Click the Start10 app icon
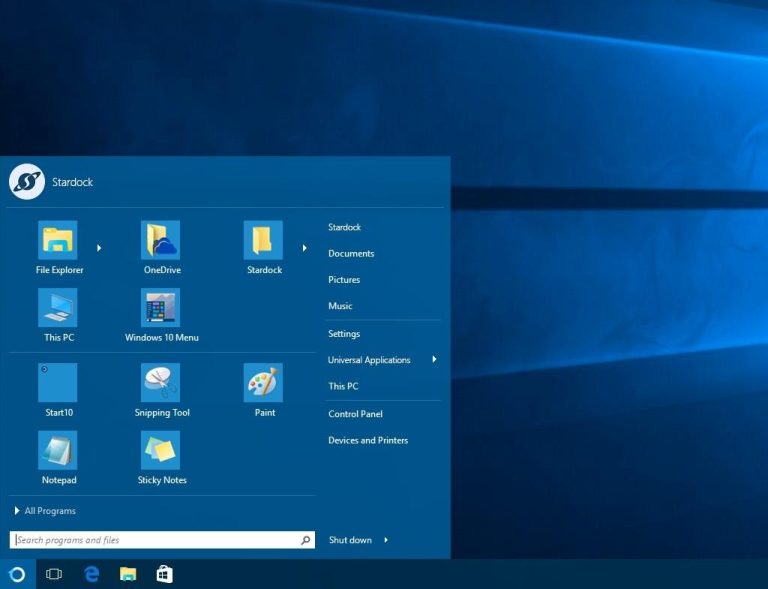This screenshot has height=589, width=768. tap(58, 383)
